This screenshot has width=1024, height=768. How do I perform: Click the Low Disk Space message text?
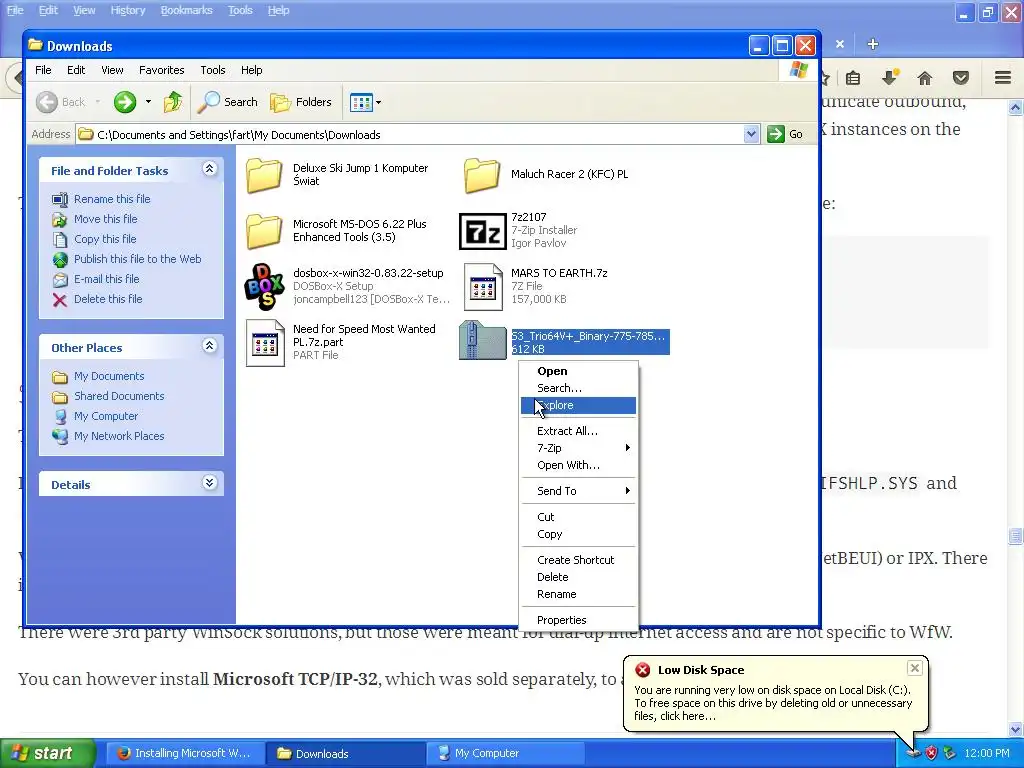coord(773,703)
